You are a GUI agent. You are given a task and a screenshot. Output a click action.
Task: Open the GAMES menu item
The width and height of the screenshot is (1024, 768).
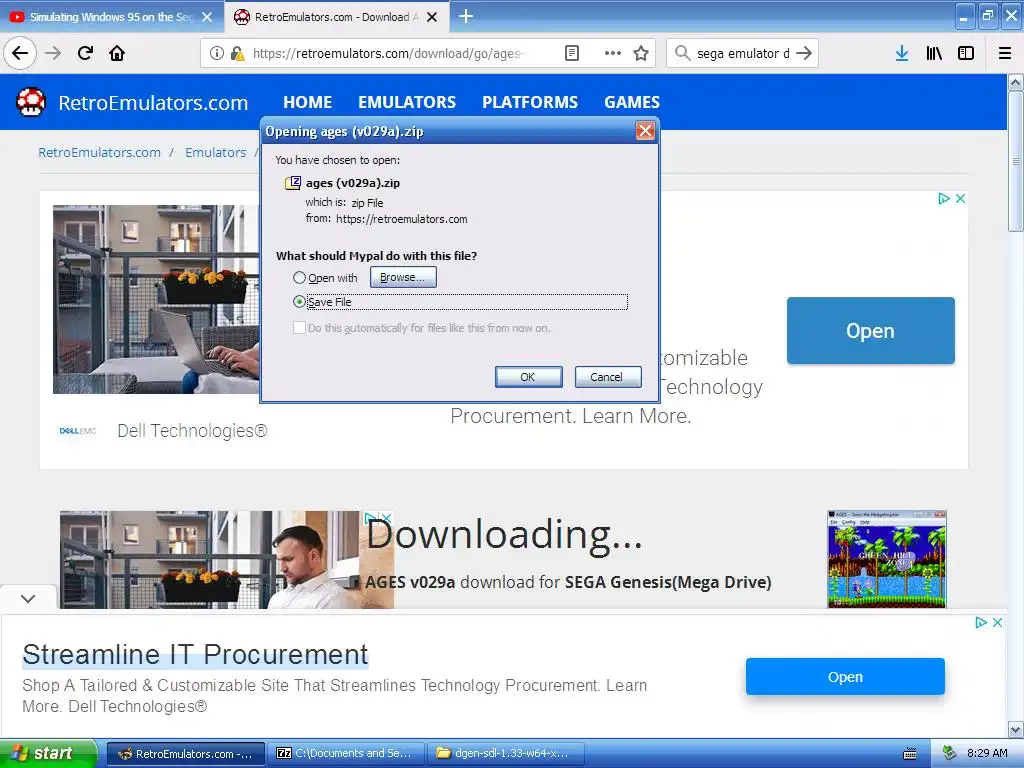click(632, 102)
